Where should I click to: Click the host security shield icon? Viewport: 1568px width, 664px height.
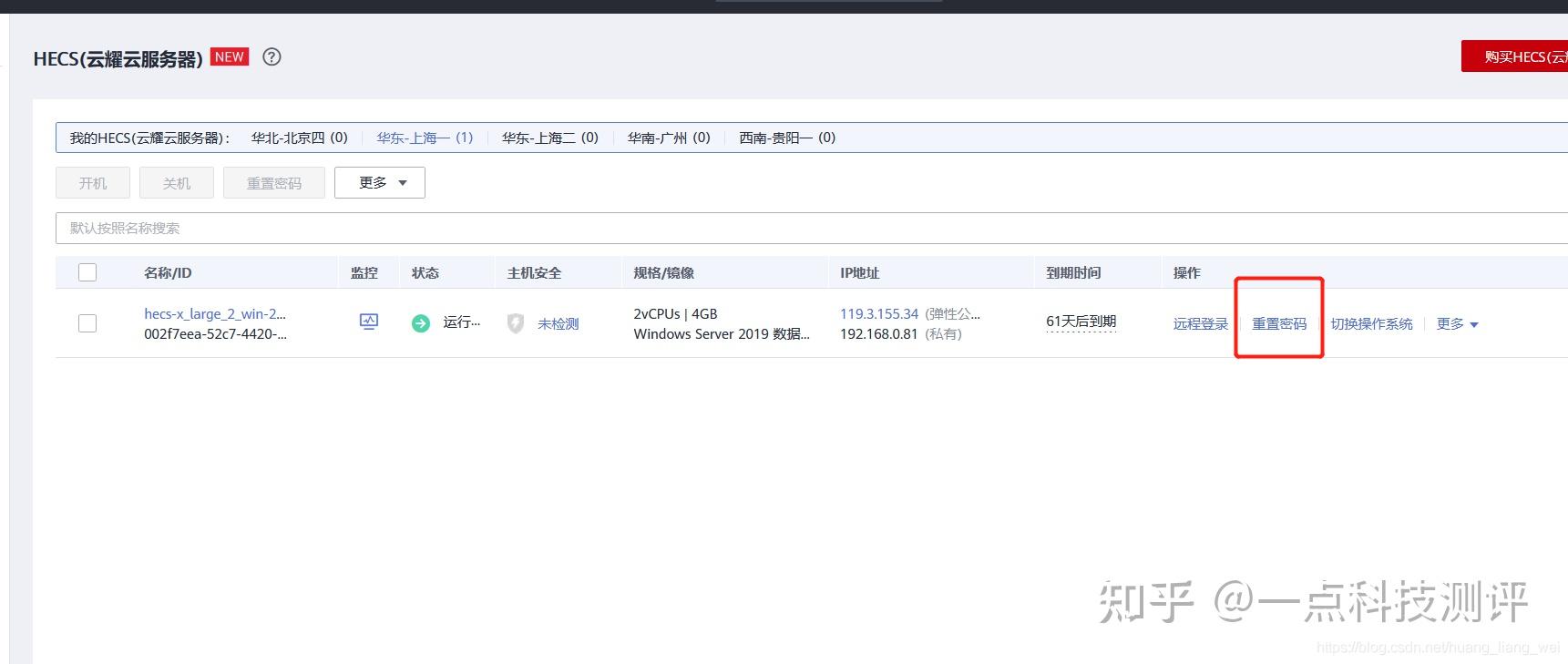coord(516,323)
